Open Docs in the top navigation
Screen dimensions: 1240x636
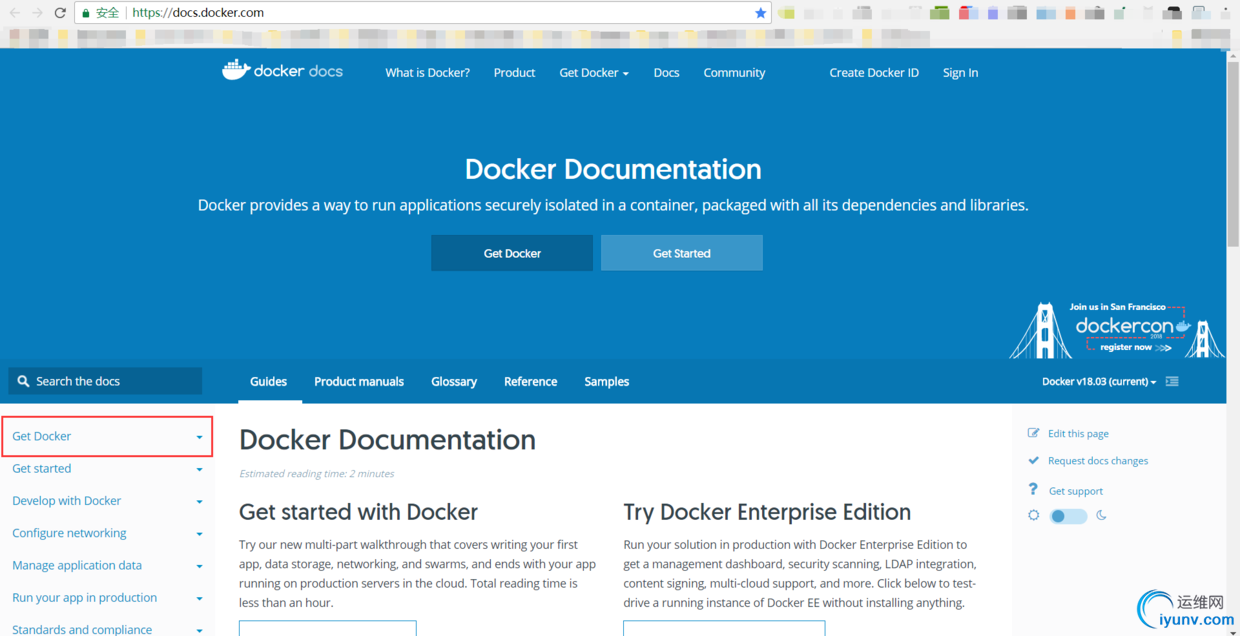(666, 73)
